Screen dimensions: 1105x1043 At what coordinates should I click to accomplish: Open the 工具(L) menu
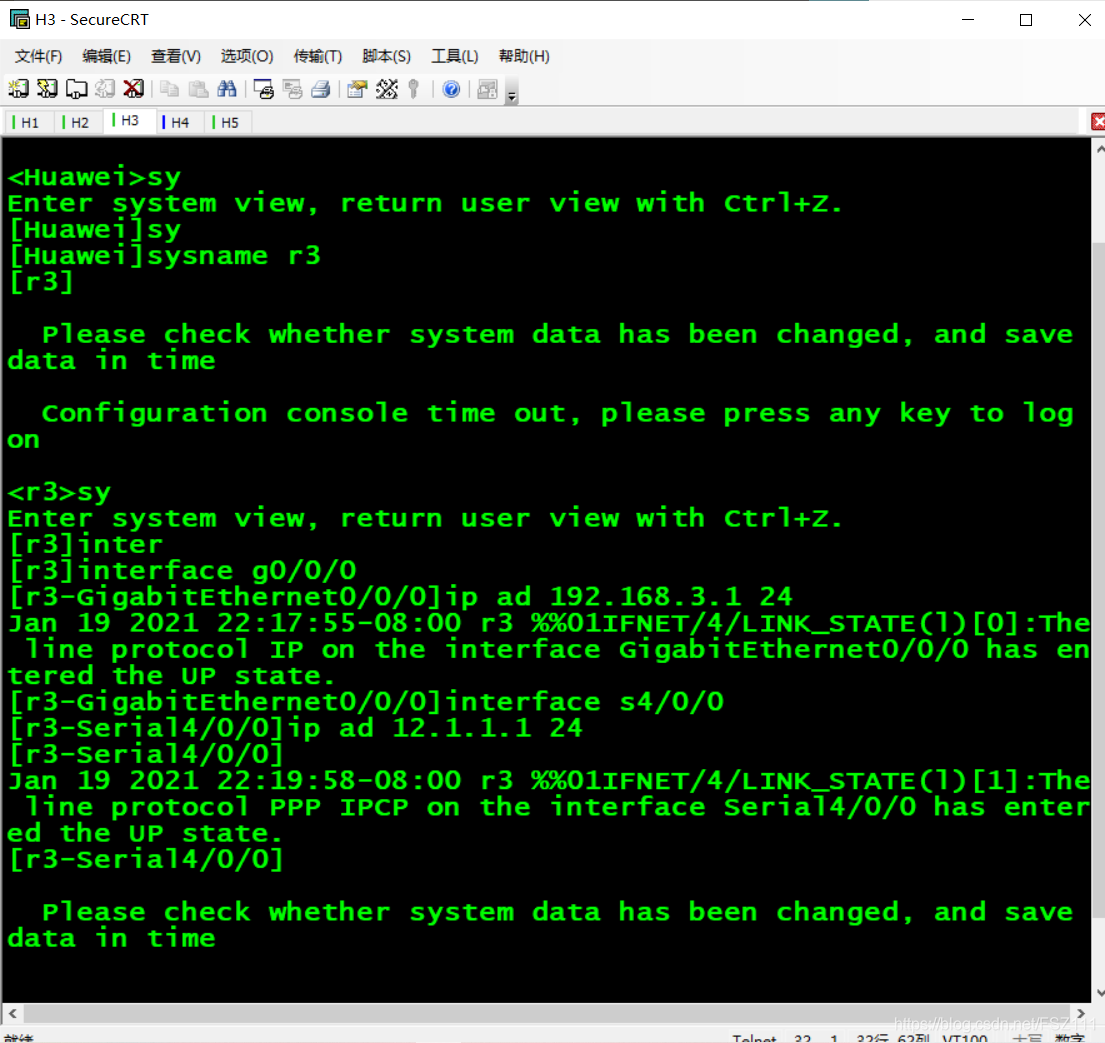tap(455, 56)
